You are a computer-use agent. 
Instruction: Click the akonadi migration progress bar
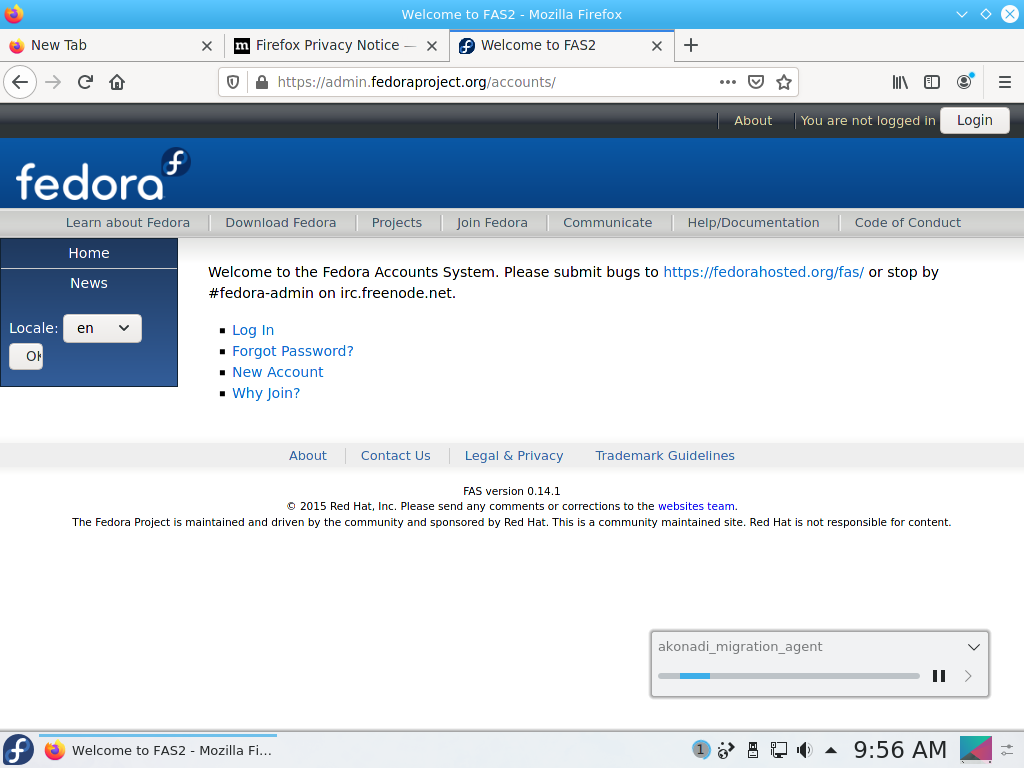pos(789,676)
